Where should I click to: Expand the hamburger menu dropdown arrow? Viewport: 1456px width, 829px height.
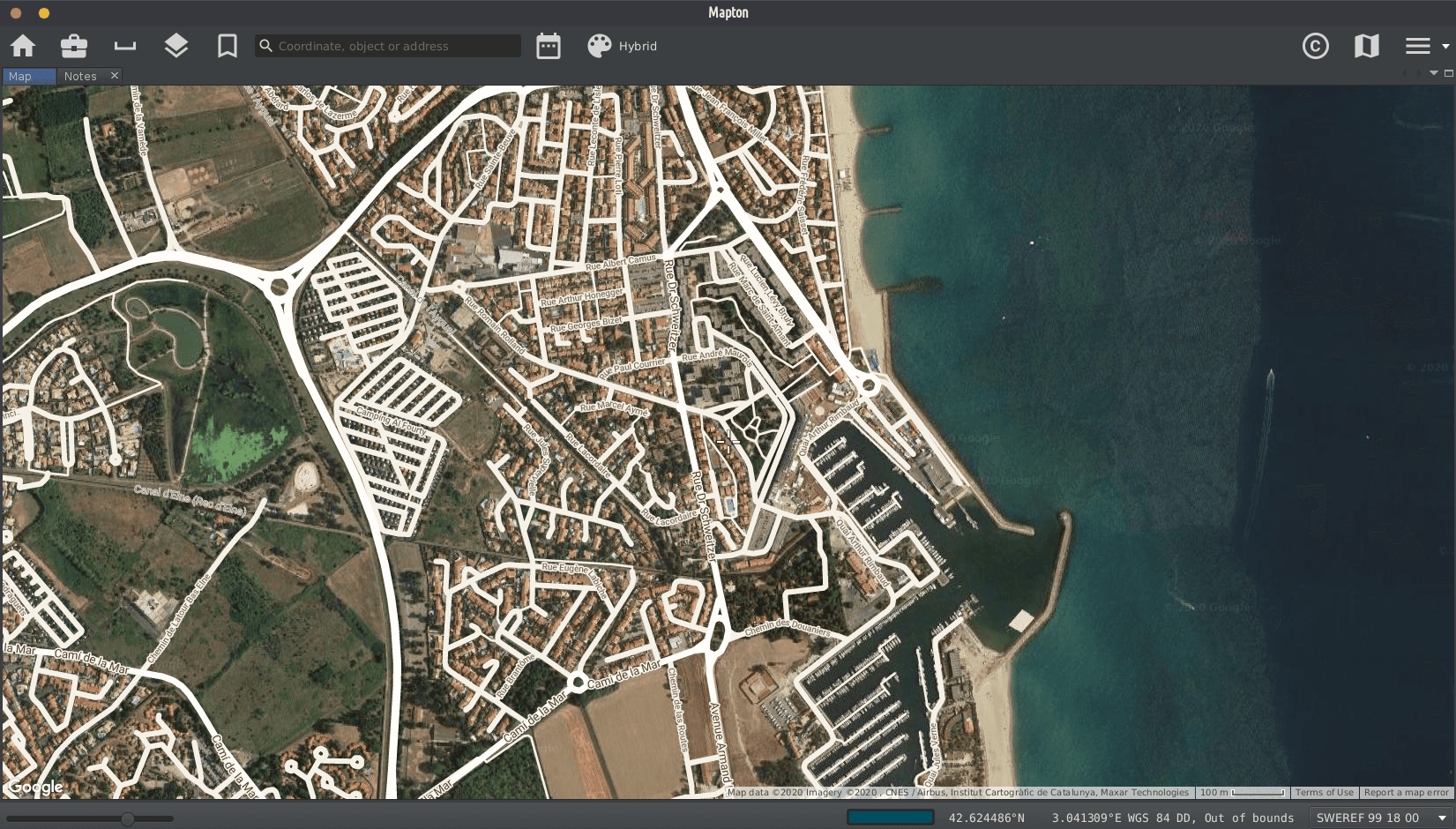pyautogui.click(x=1445, y=46)
